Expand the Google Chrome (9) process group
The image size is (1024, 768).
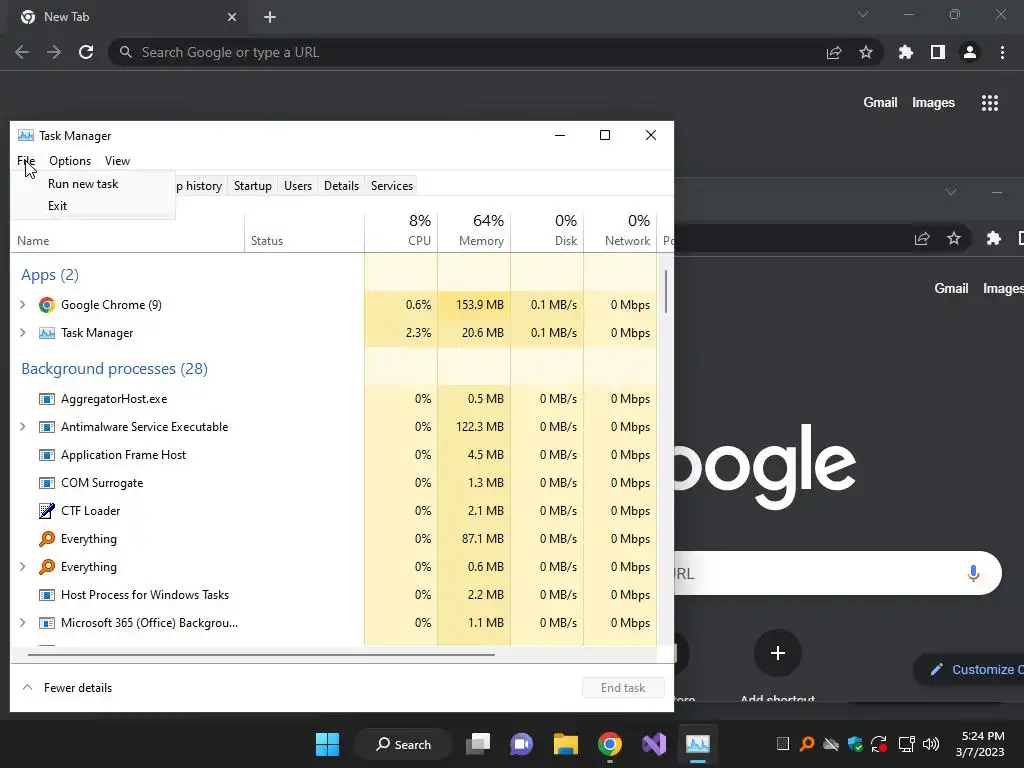tap(23, 305)
